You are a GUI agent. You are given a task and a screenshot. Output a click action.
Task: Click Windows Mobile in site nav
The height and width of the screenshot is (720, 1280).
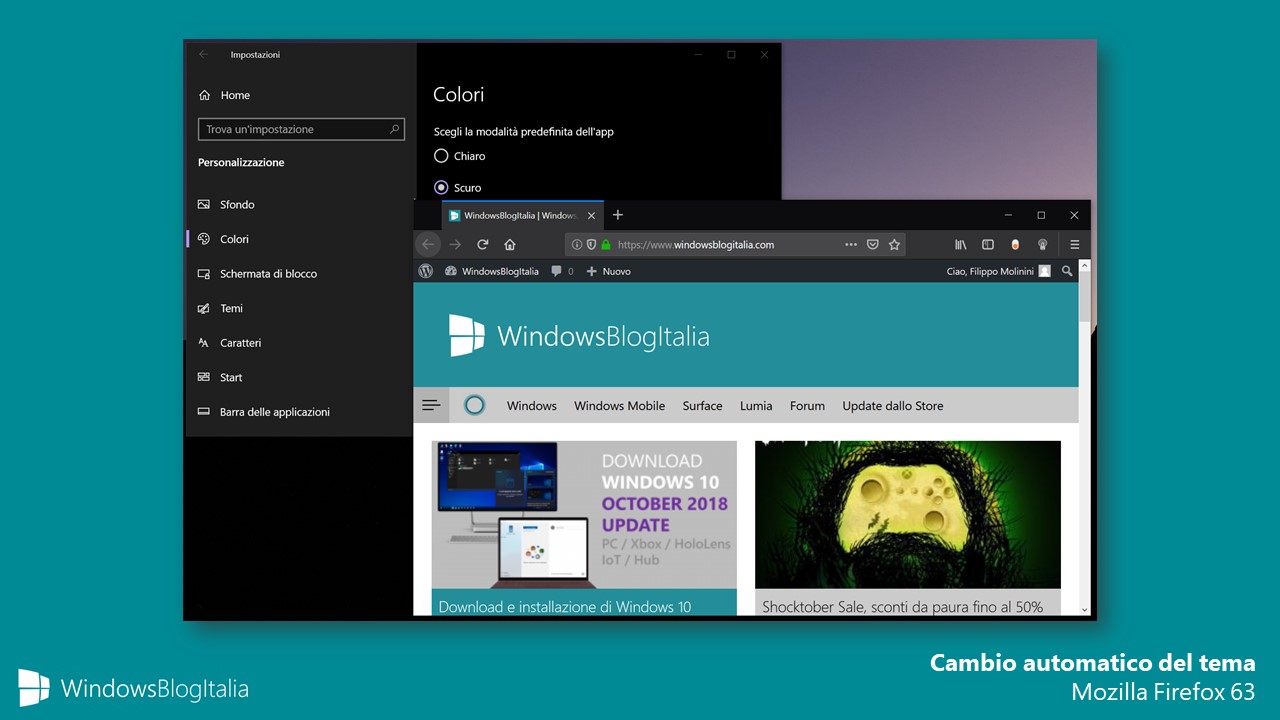click(619, 406)
